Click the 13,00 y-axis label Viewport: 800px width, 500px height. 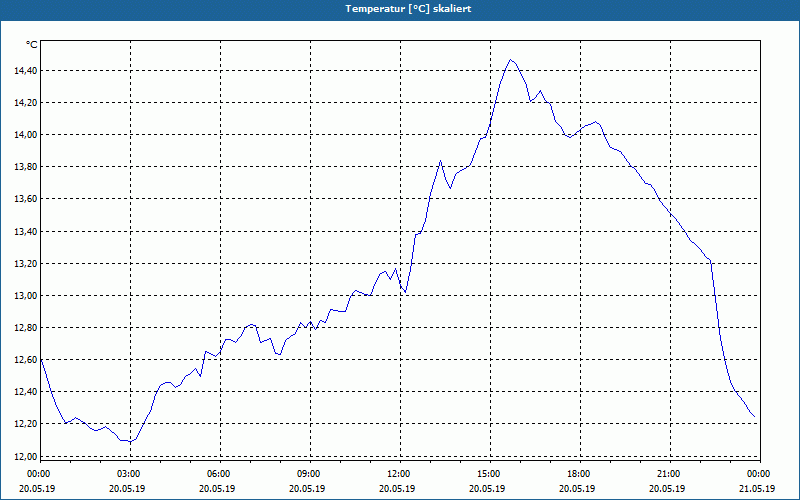(25, 296)
